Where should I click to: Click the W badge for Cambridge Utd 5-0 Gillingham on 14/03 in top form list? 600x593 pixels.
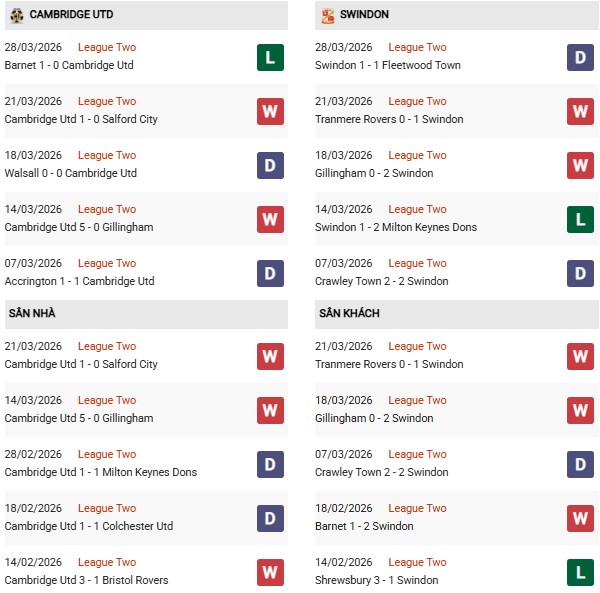point(270,219)
